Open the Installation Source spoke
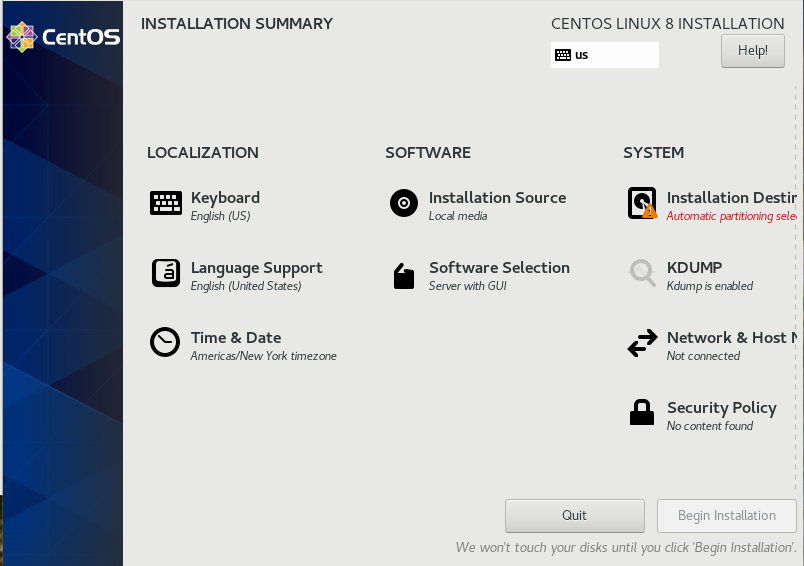Viewport: 804px width, 566px height. (497, 198)
